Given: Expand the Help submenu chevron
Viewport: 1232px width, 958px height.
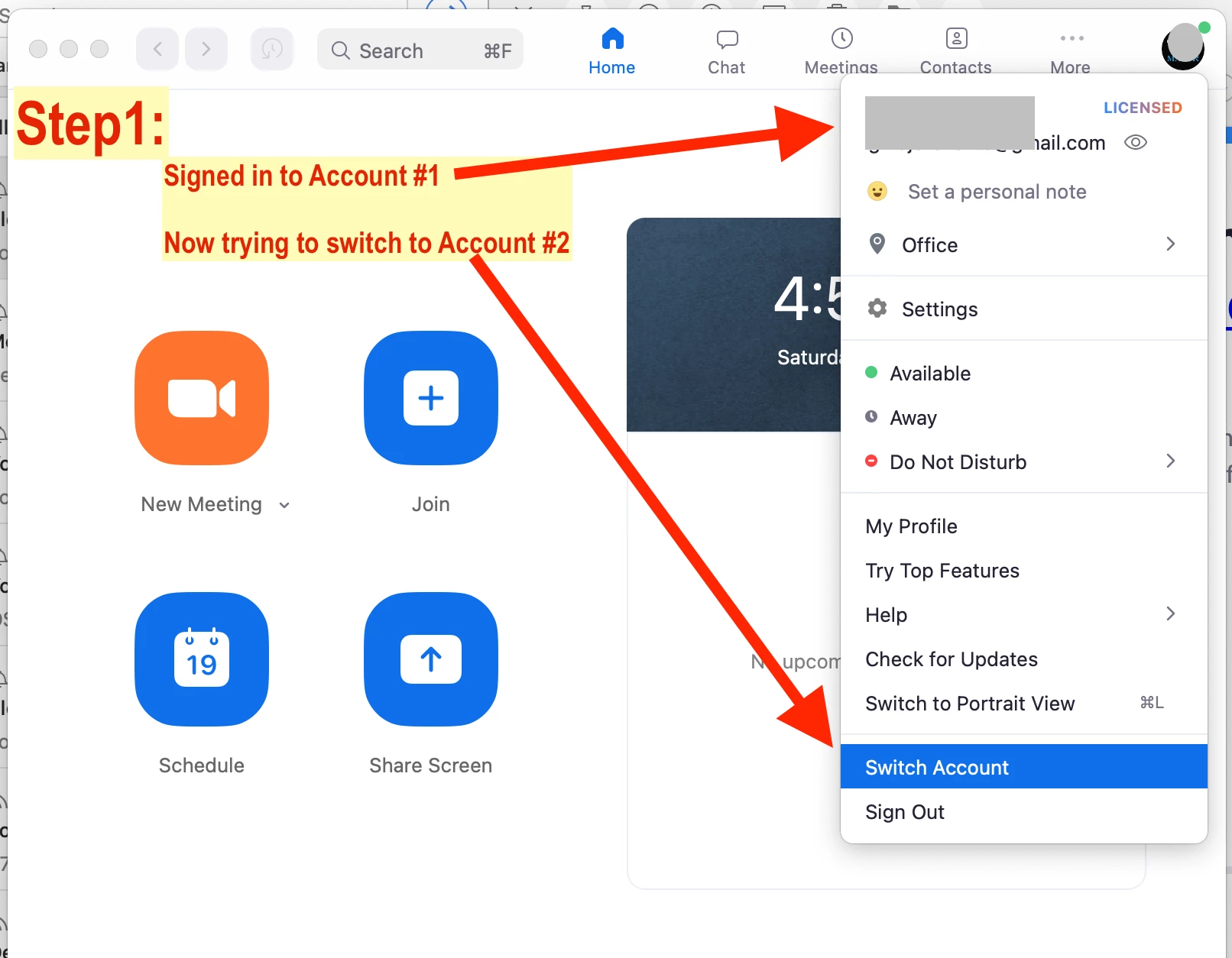Looking at the screenshot, I should tap(1170, 613).
